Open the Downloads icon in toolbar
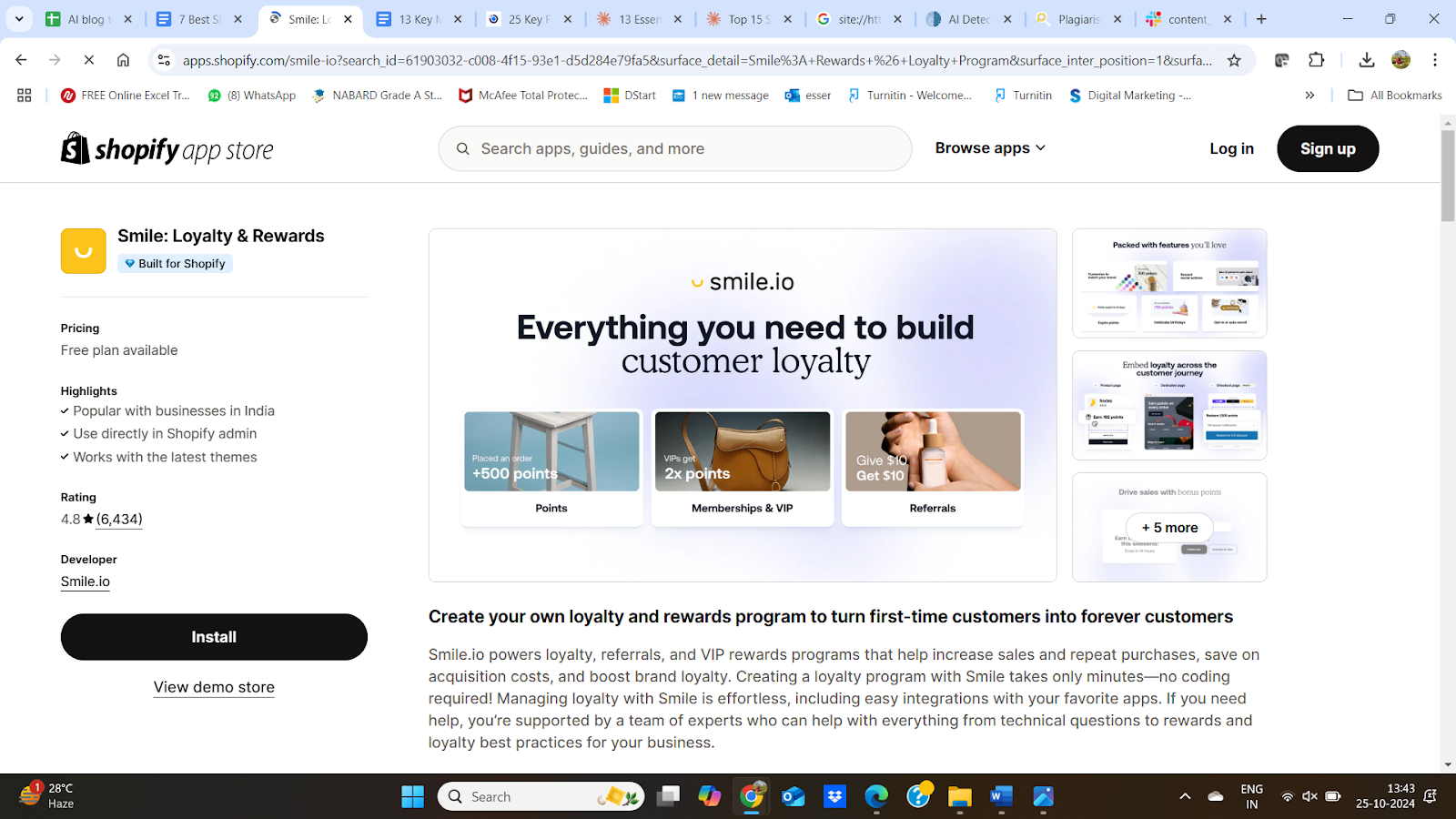The width and height of the screenshot is (1456, 819). (1366, 60)
